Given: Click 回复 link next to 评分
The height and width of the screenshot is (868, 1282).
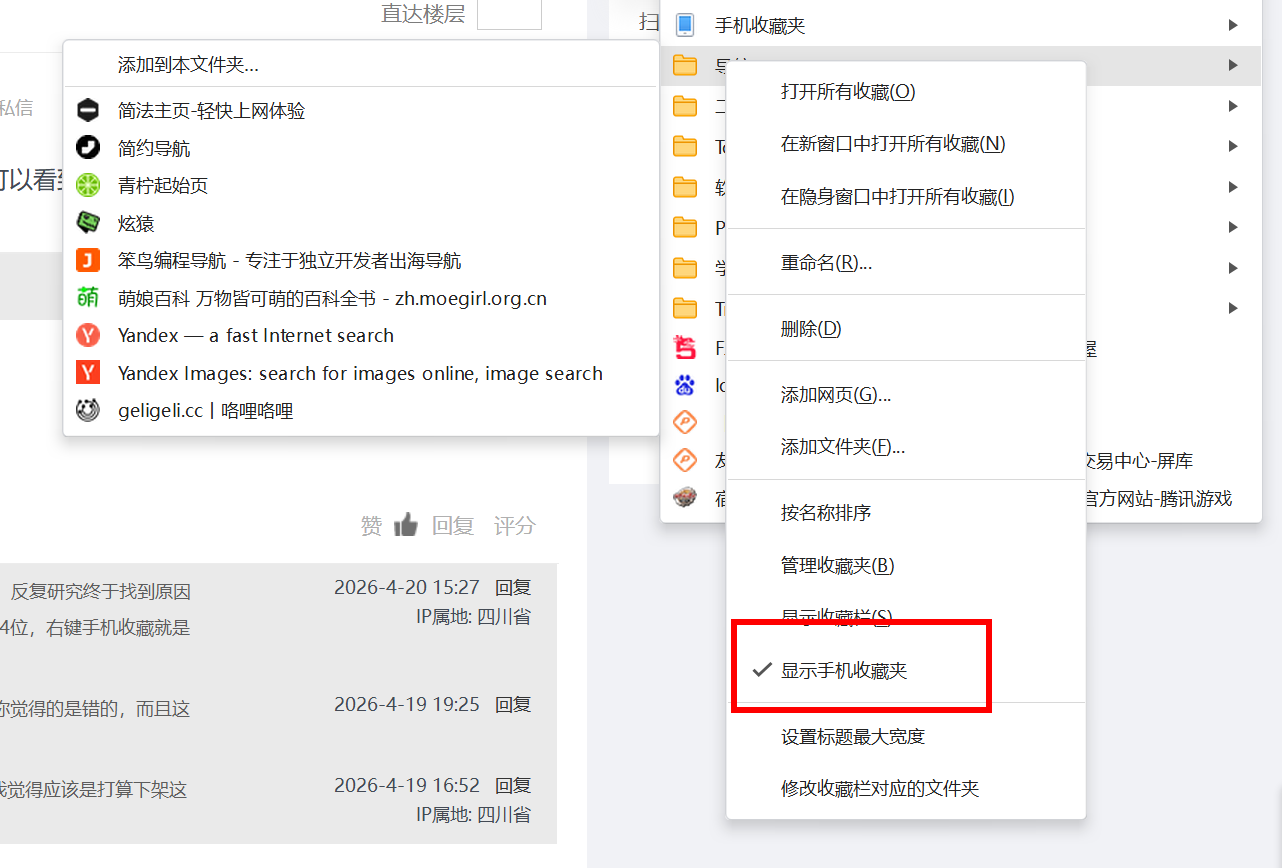Looking at the screenshot, I should pos(453,526).
